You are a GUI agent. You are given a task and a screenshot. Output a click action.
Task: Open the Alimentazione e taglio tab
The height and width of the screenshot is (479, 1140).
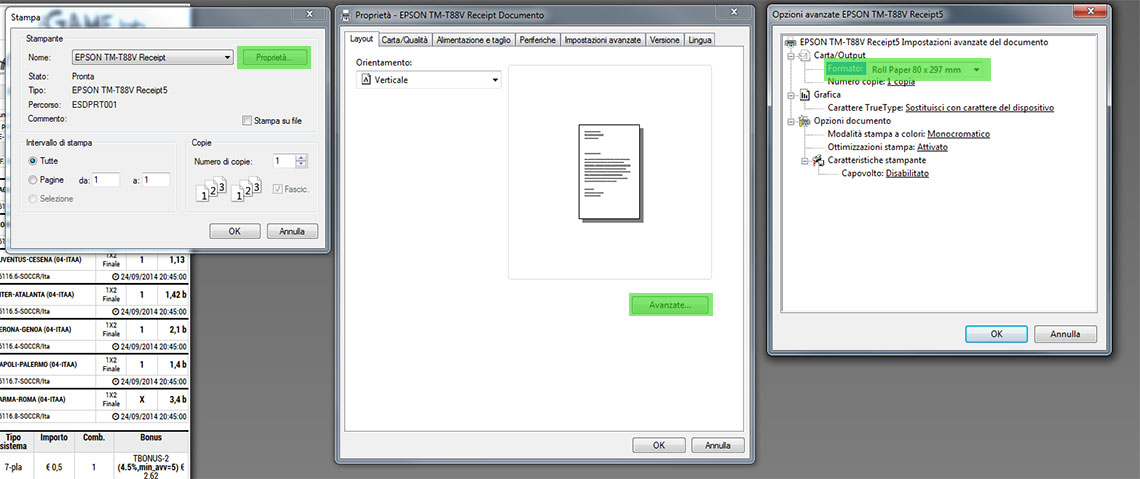474,41
